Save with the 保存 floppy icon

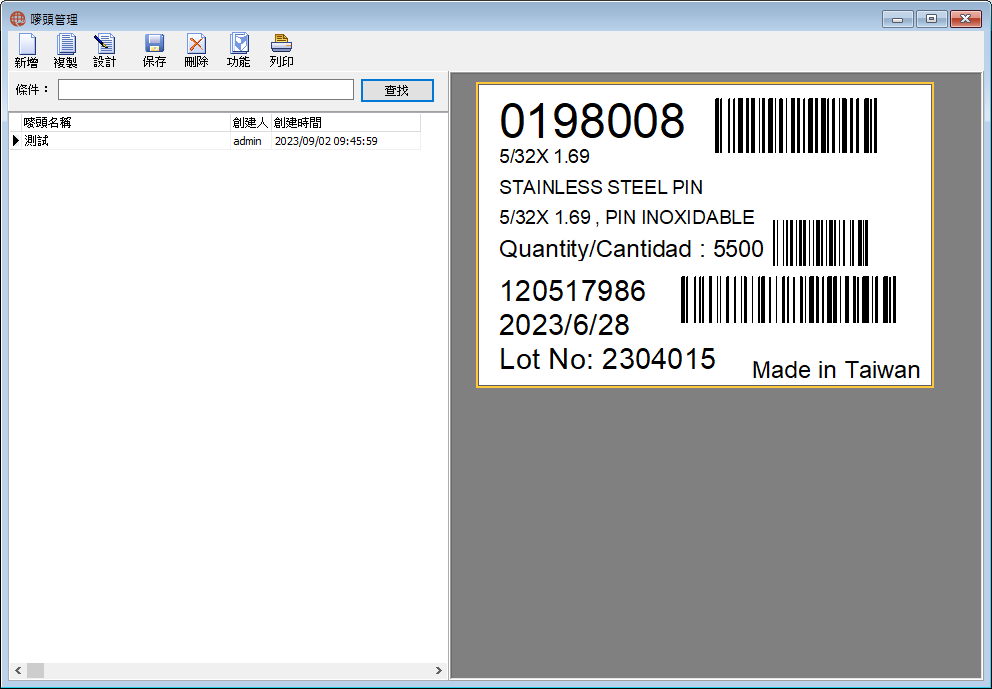[x=154, y=51]
